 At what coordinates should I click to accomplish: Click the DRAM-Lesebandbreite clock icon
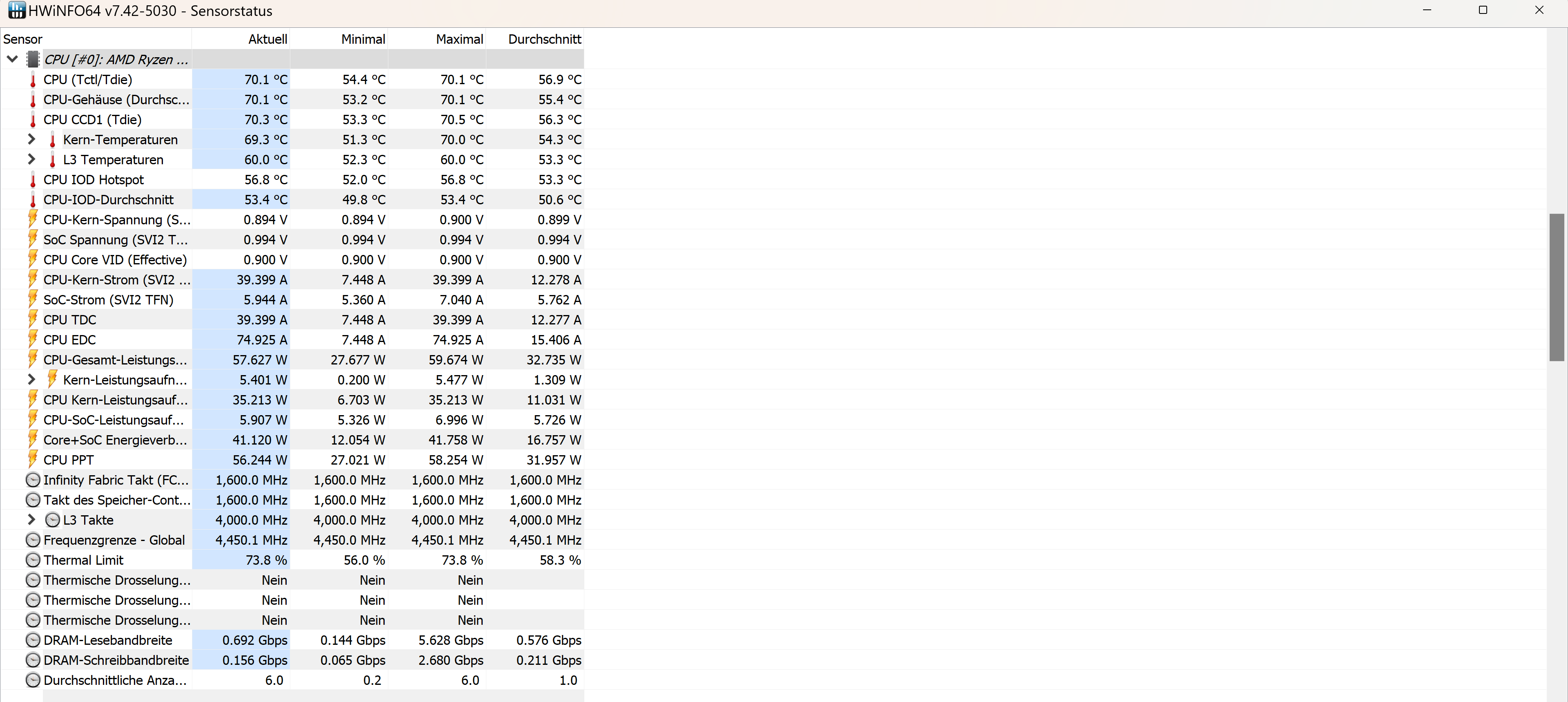[x=33, y=640]
